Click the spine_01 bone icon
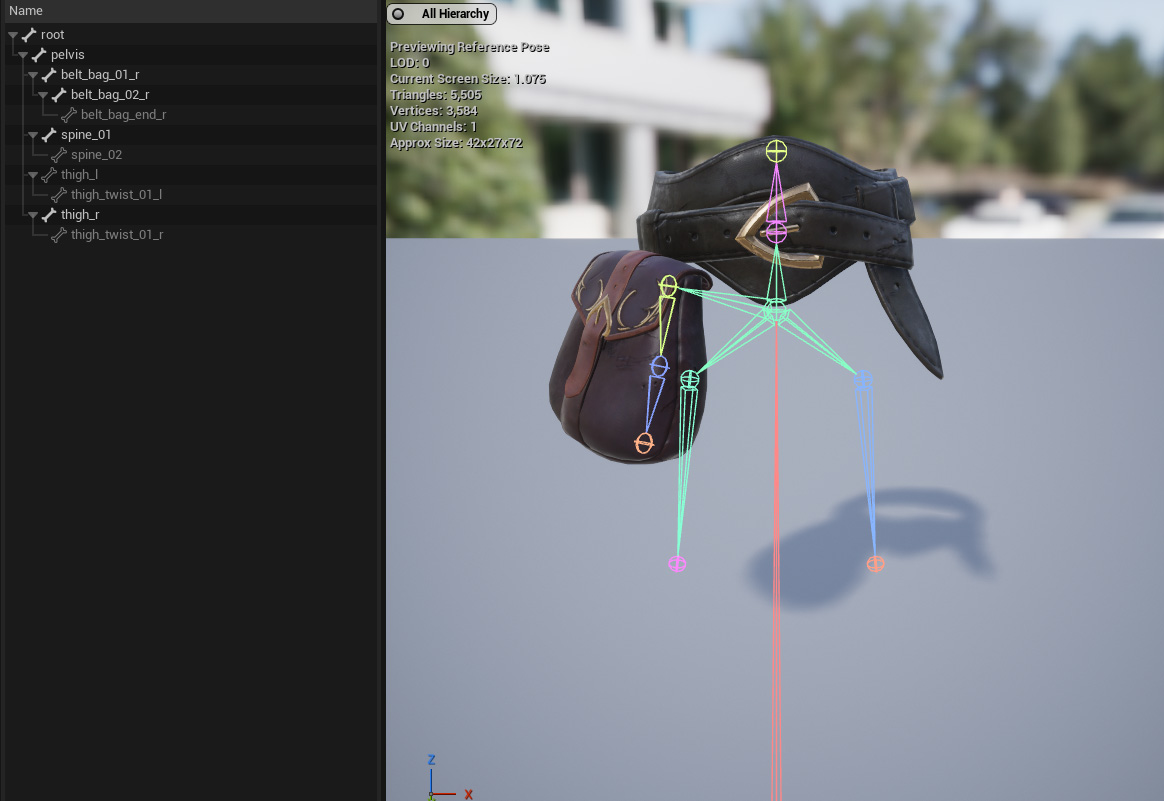 tap(49, 135)
